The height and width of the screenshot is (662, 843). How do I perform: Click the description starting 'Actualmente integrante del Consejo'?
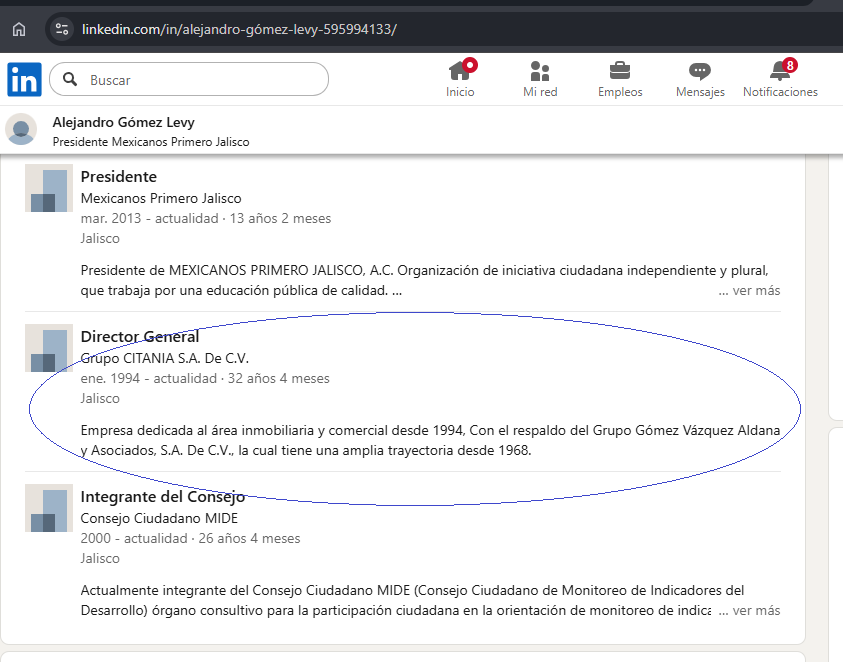pos(412,600)
